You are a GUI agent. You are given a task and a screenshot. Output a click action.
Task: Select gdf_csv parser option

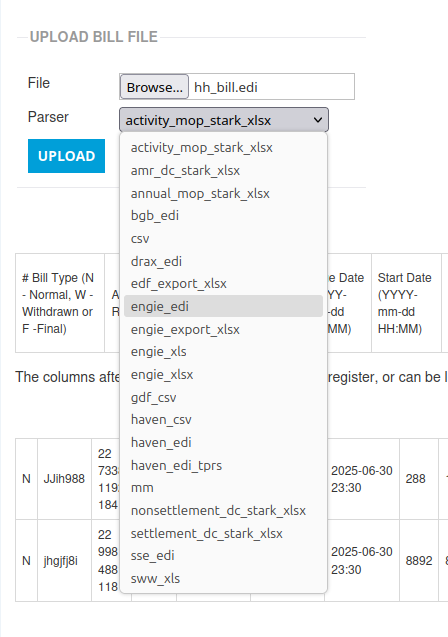tap(223, 397)
